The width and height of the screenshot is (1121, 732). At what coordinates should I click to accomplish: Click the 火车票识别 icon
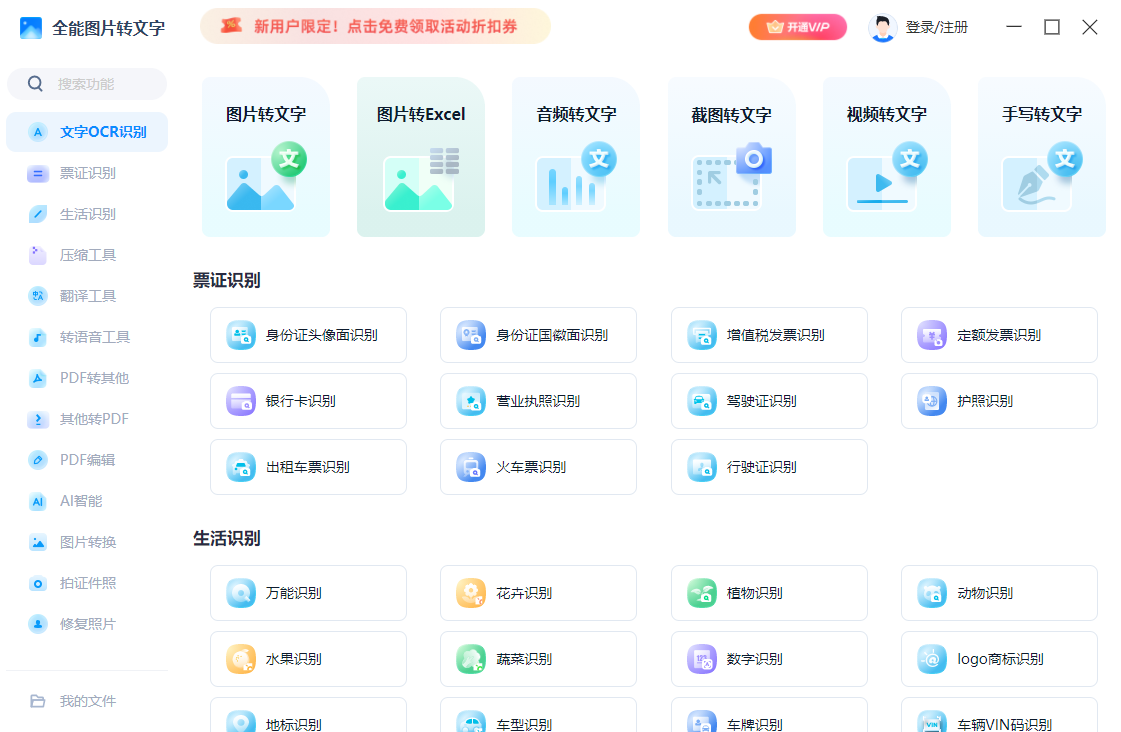(471, 468)
